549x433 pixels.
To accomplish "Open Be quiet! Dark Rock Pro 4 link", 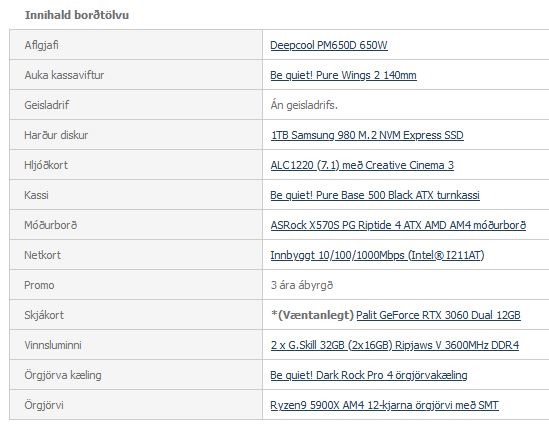I will coord(369,375).
